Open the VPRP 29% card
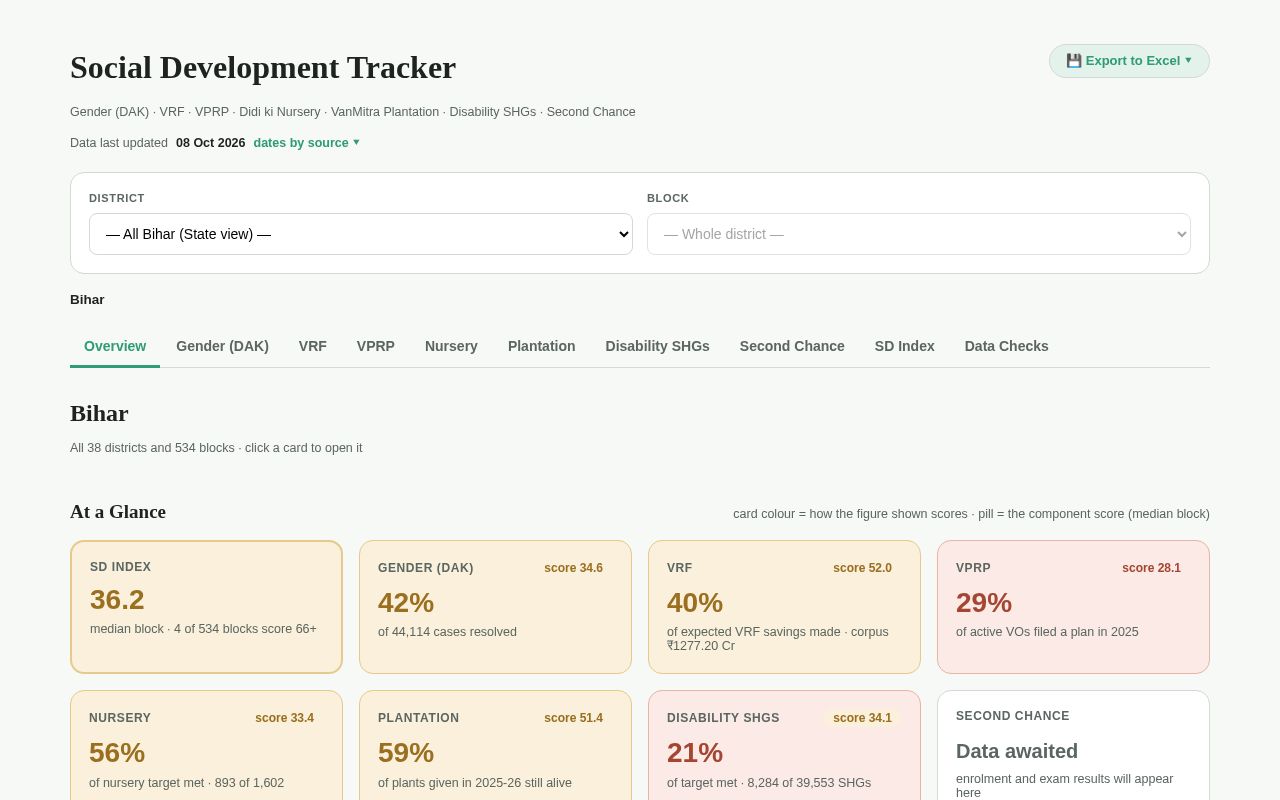This screenshot has height=800, width=1280. pyautogui.click(x=1073, y=607)
